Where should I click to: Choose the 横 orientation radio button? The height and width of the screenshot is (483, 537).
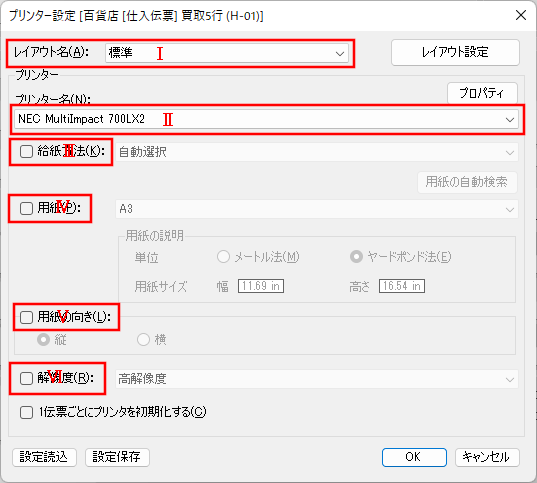[x=143, y=339]
